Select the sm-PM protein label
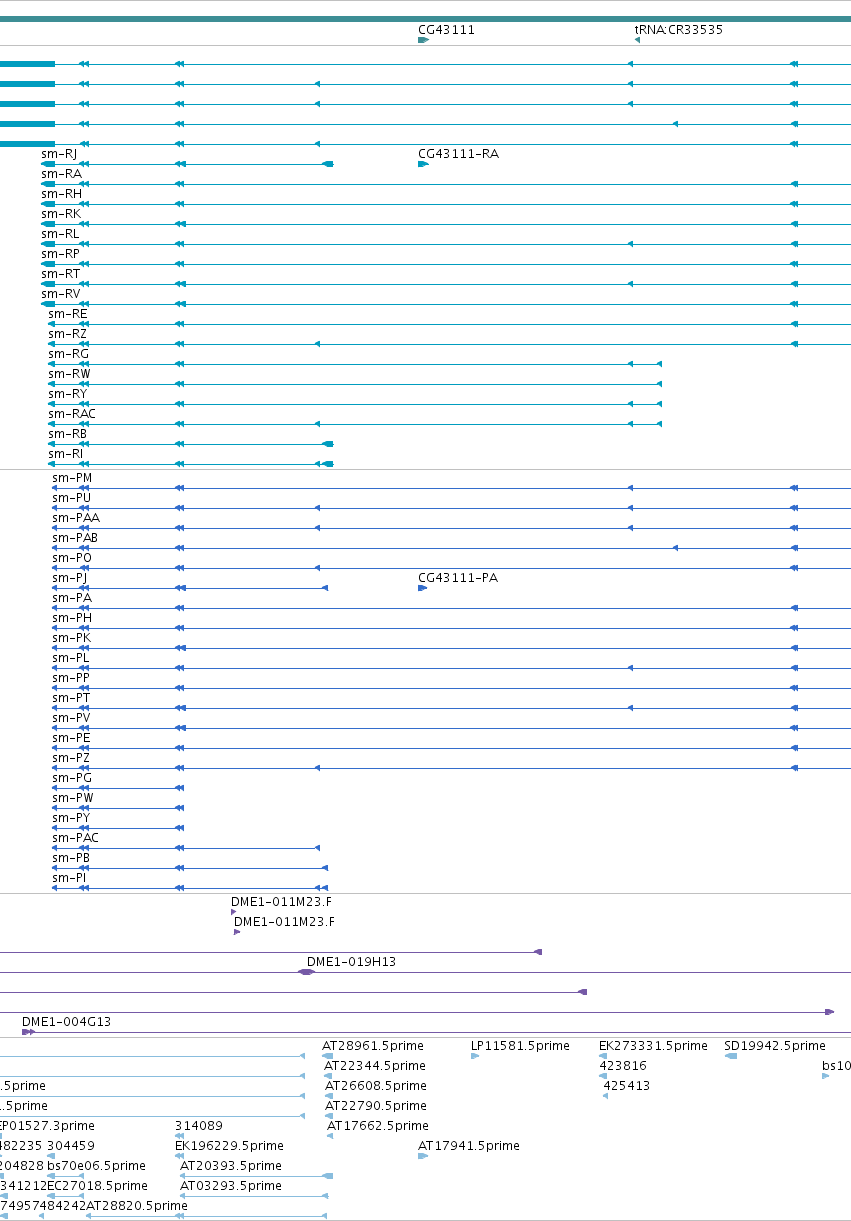 [72, 478]
